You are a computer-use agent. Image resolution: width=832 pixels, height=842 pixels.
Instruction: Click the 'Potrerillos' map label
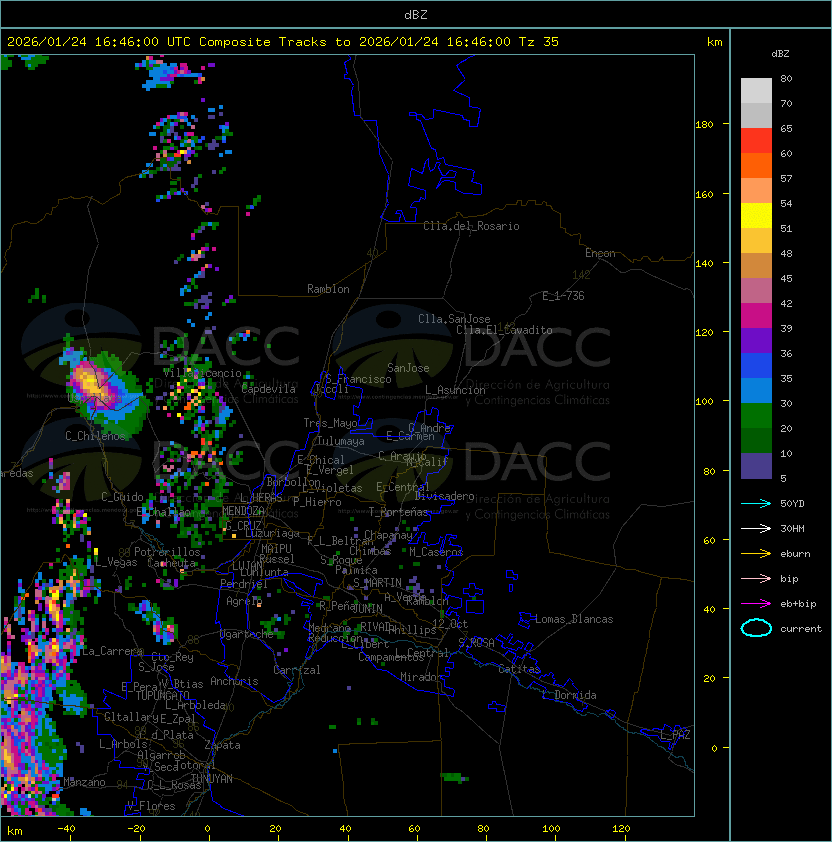[167, 552]
